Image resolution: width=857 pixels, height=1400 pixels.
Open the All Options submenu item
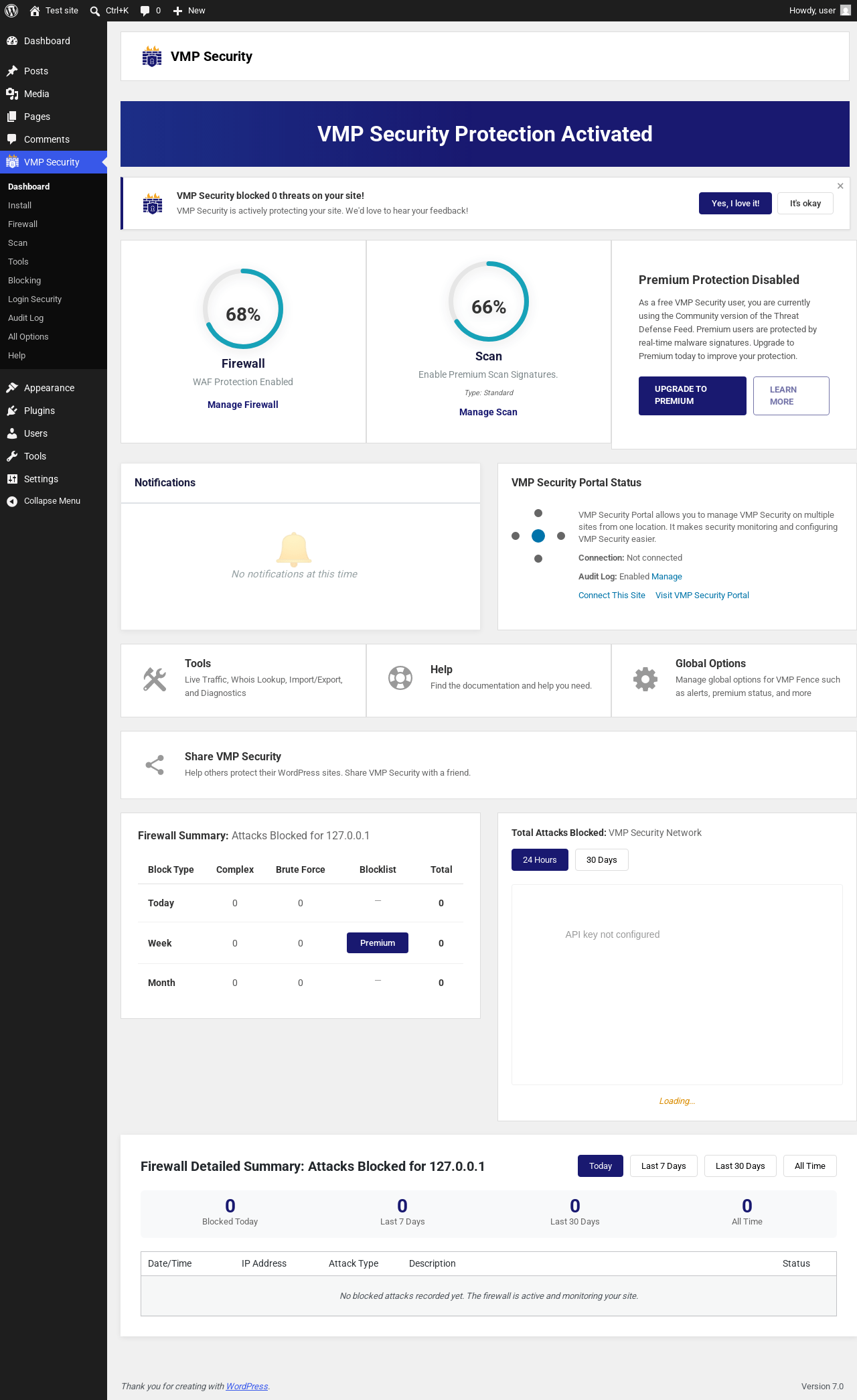coord(28,337)
